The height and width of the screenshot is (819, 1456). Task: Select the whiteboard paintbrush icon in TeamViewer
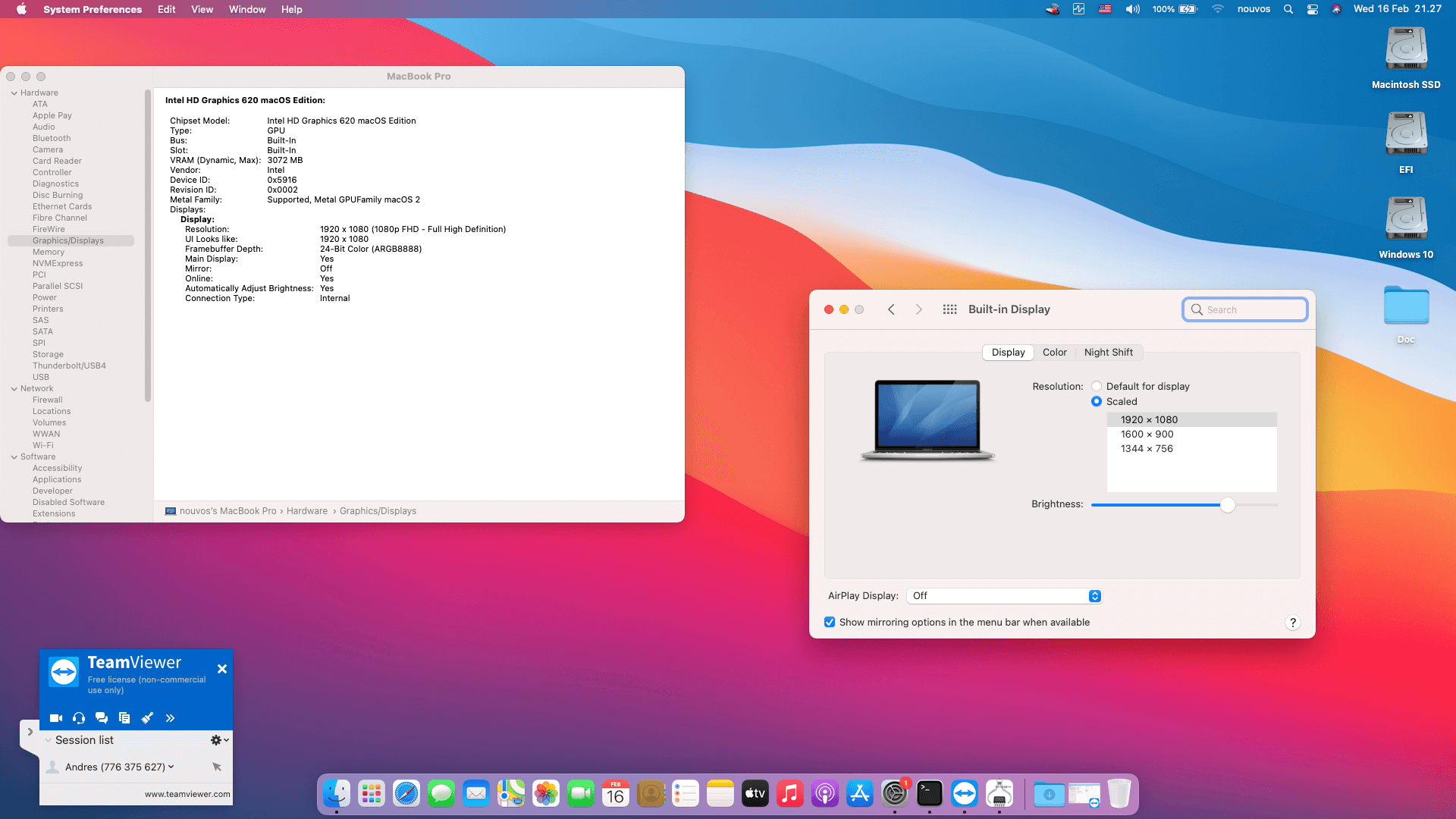pos(147,717)
